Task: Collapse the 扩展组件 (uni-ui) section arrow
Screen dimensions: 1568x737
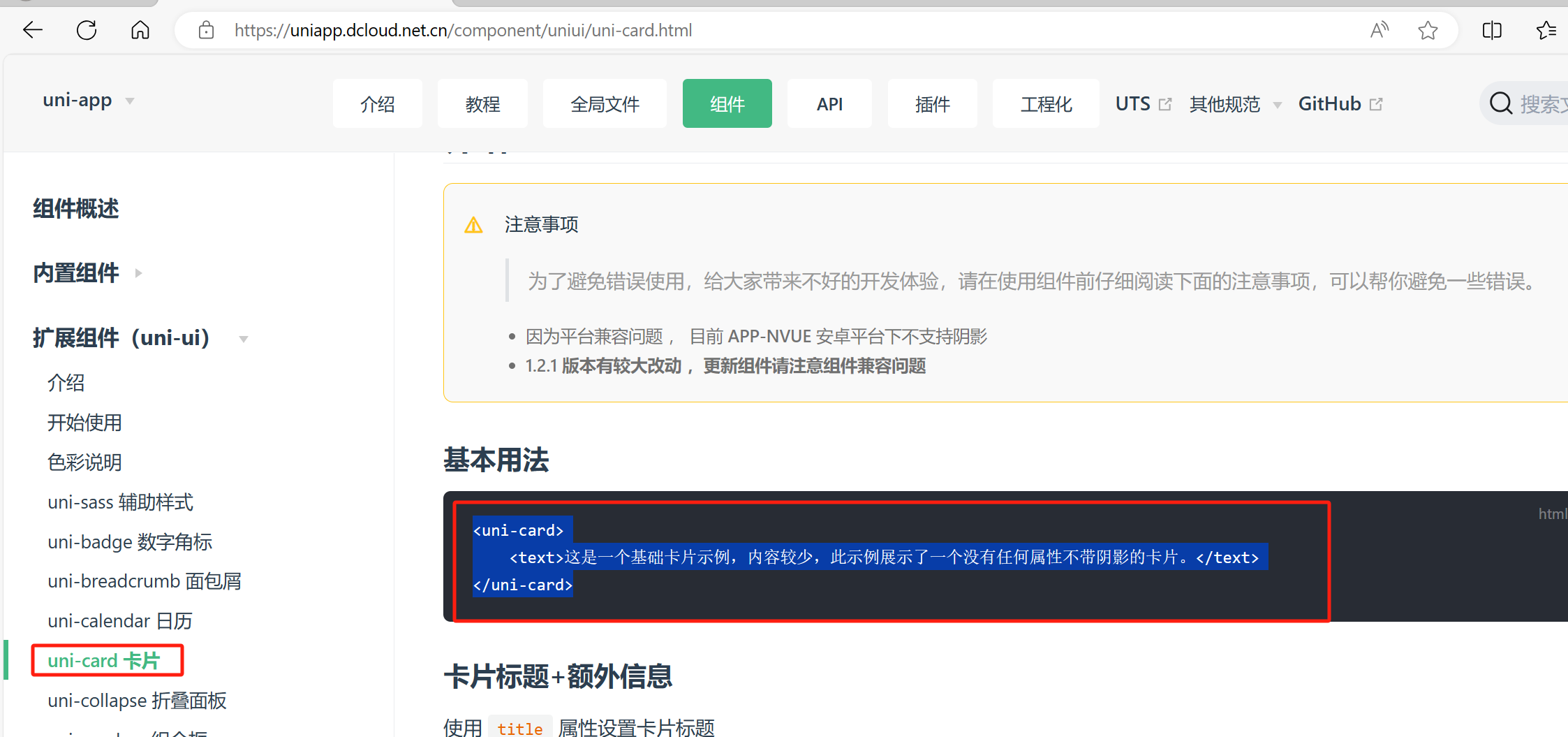Action: (244, 339)
